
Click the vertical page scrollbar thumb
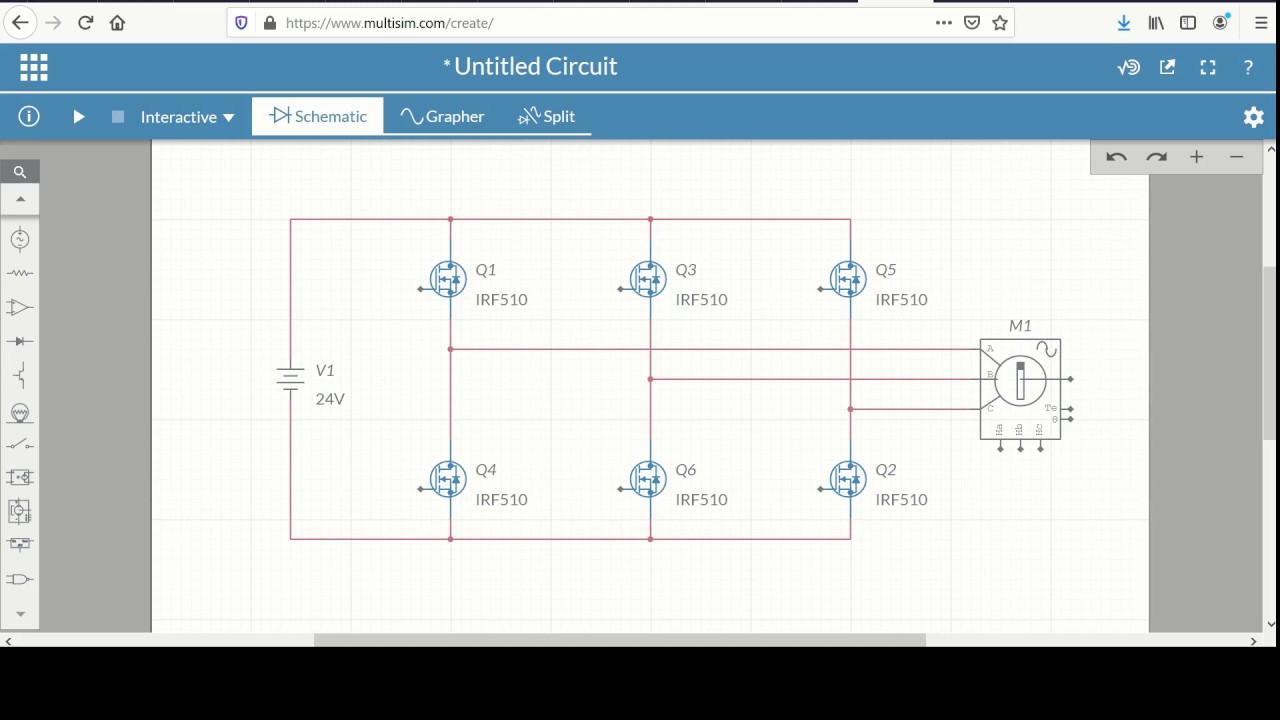(x=1271, y=352)
